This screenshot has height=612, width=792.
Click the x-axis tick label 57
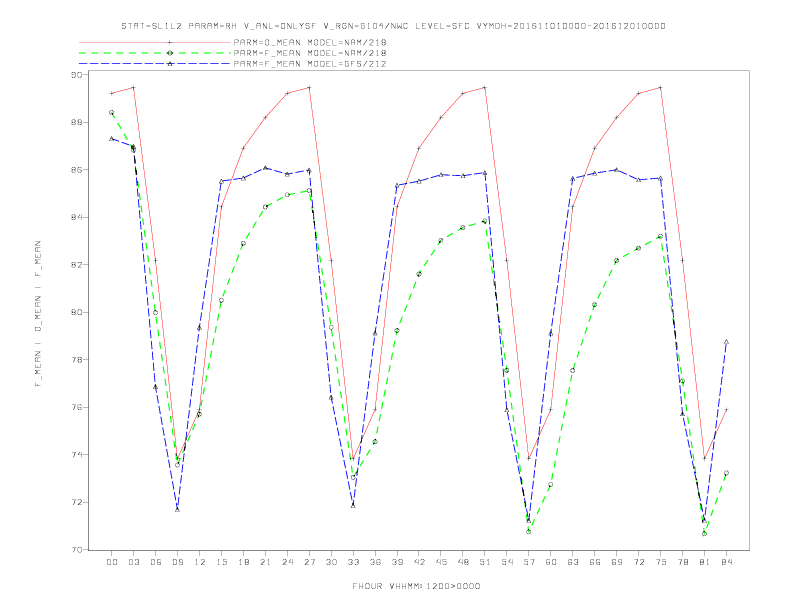pyautogui.click(x=529, y=562)
